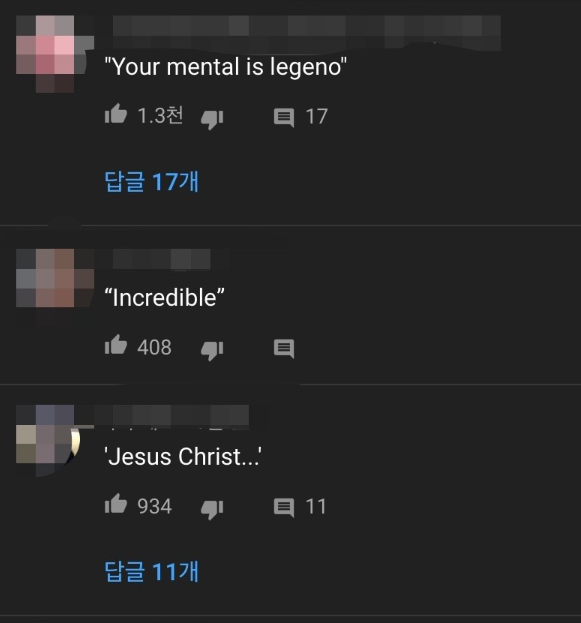Select blurred username above "Your mental is legeno"

(x=306, y=33)
